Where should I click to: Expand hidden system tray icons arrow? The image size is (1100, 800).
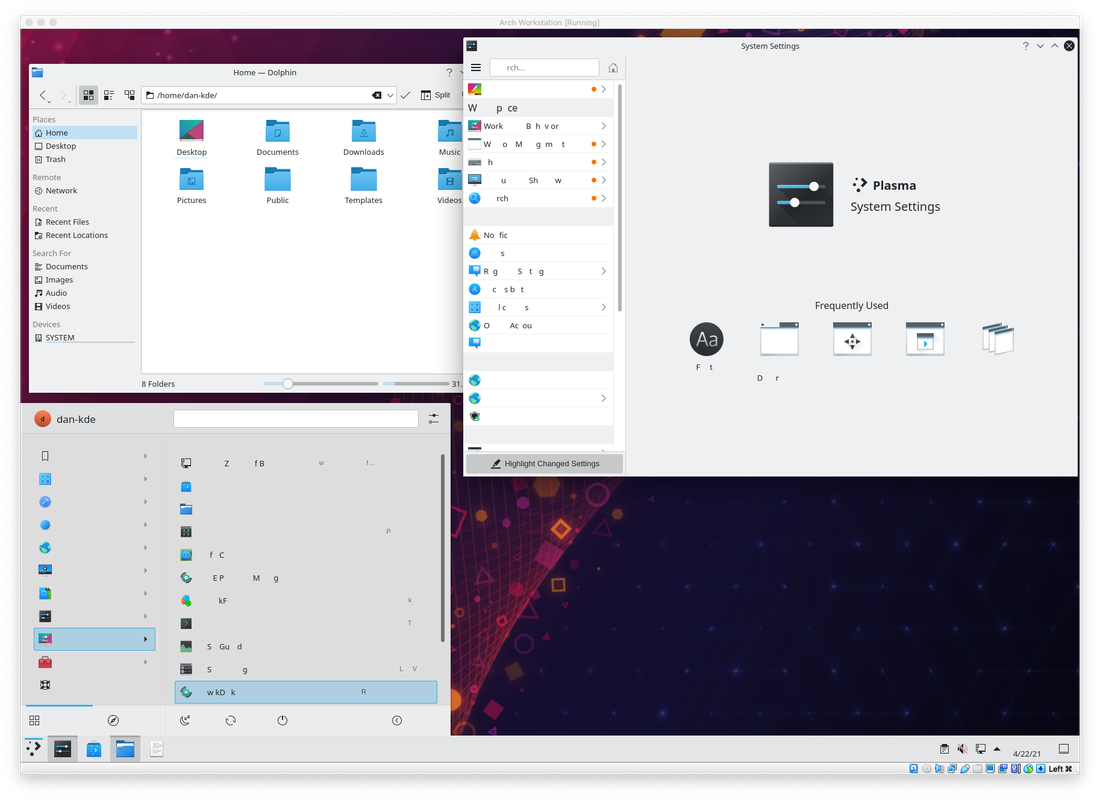point(997,749)
